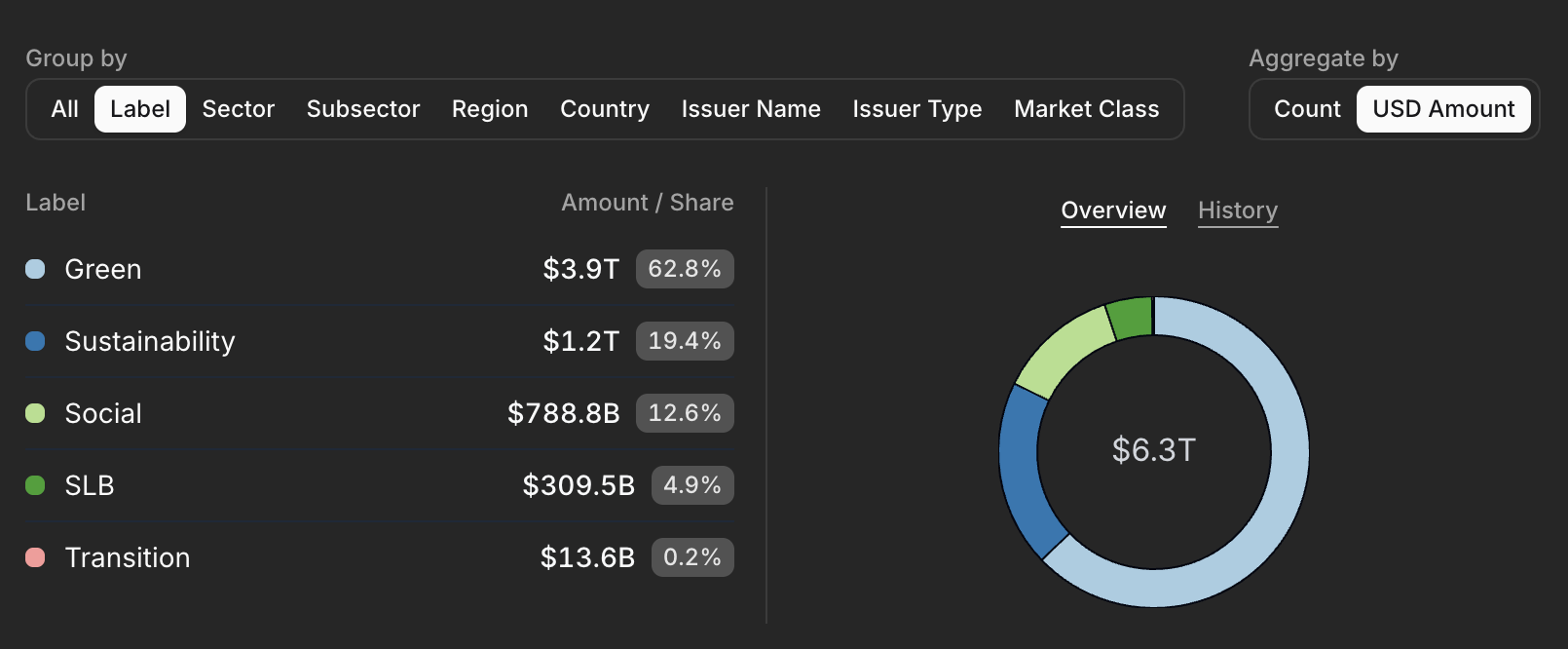This screenshot has width=1568, height=649.
Task: Group by Market Class
Action: click(x=1087, y=109)
